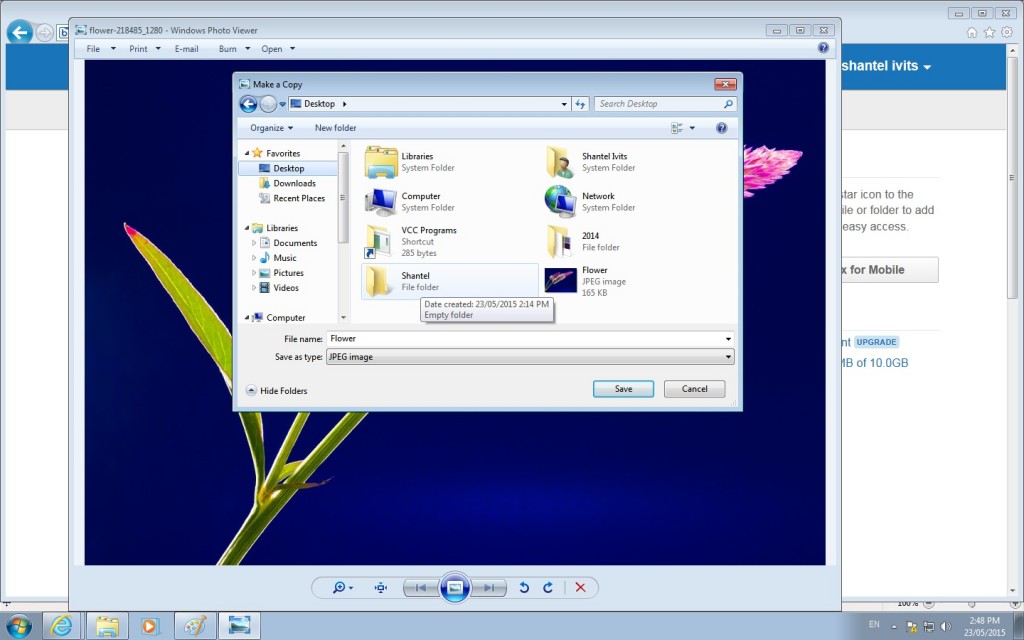This screenshot has width=1024, height=640.
Task: Rotate the photo counterclockwise
Action: click(x=524, y=588)
